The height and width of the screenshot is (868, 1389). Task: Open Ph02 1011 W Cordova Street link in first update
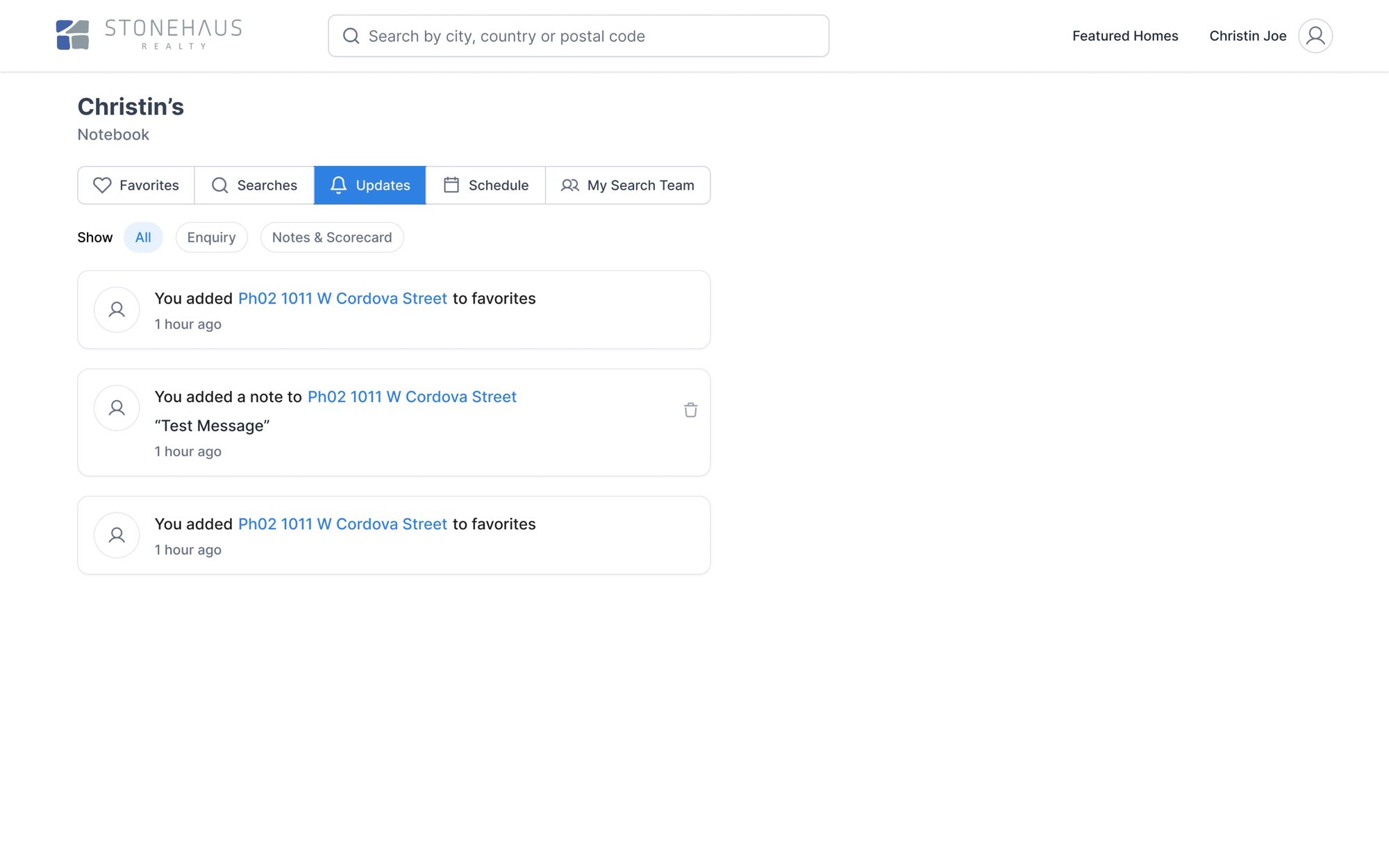342,299
